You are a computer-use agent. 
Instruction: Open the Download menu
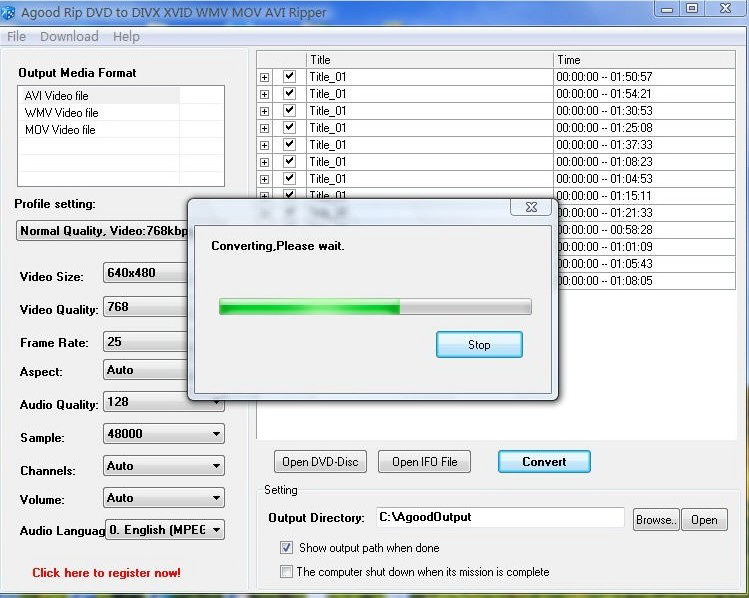69,36
